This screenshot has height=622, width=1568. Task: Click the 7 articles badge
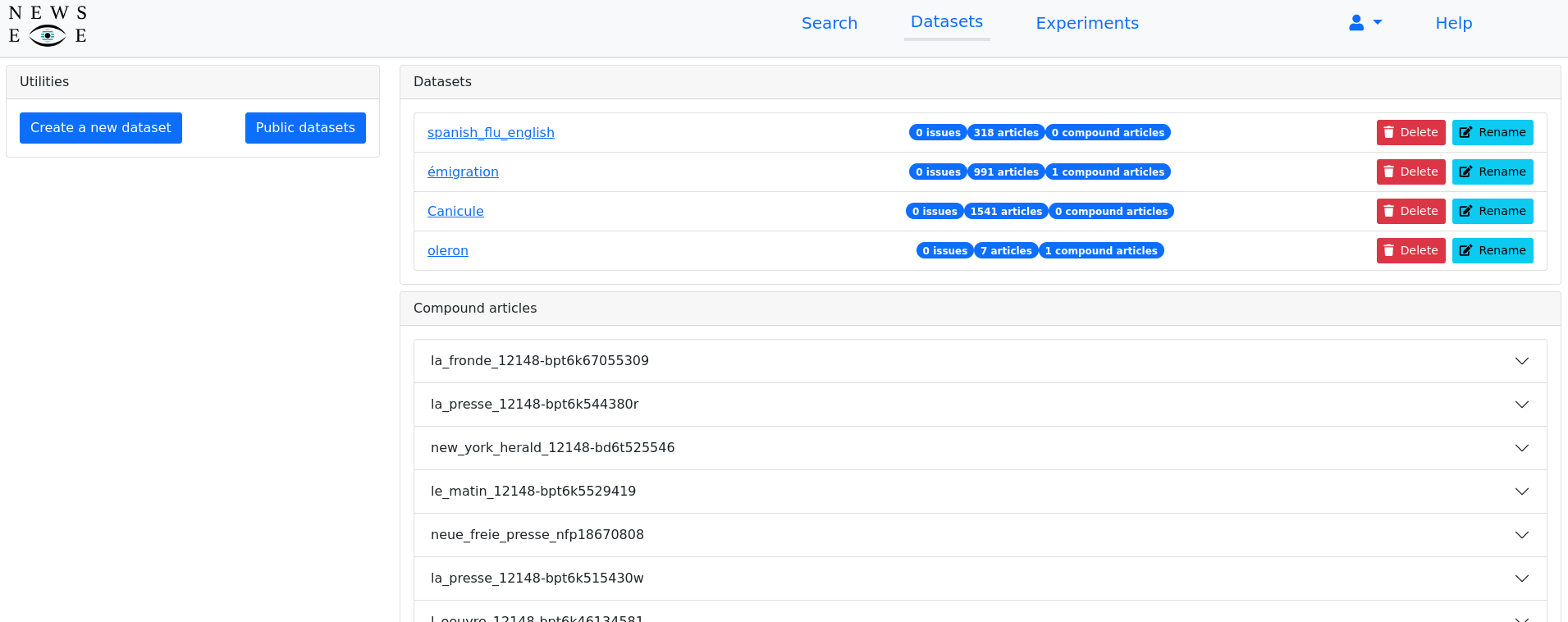point(1006,250)
